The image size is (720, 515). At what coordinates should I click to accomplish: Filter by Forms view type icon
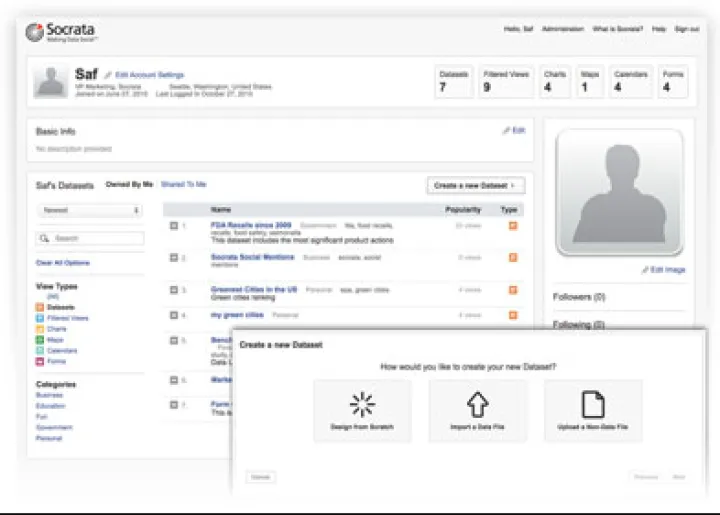[x=39, y=362]
